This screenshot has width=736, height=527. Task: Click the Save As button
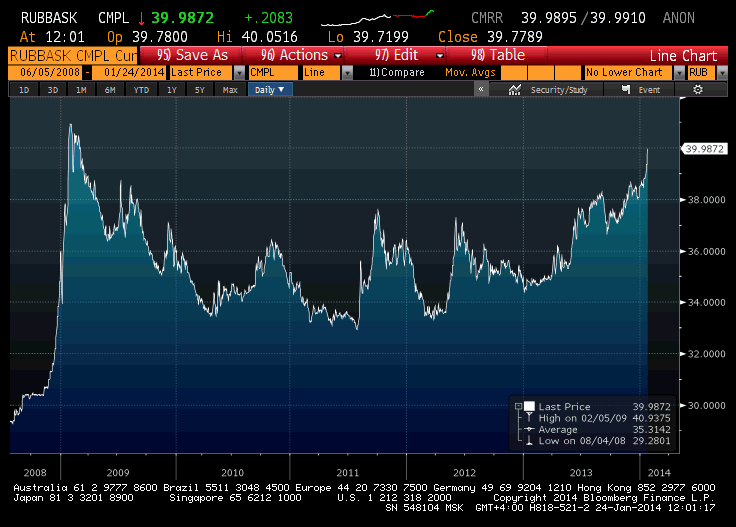coord(193,55)
